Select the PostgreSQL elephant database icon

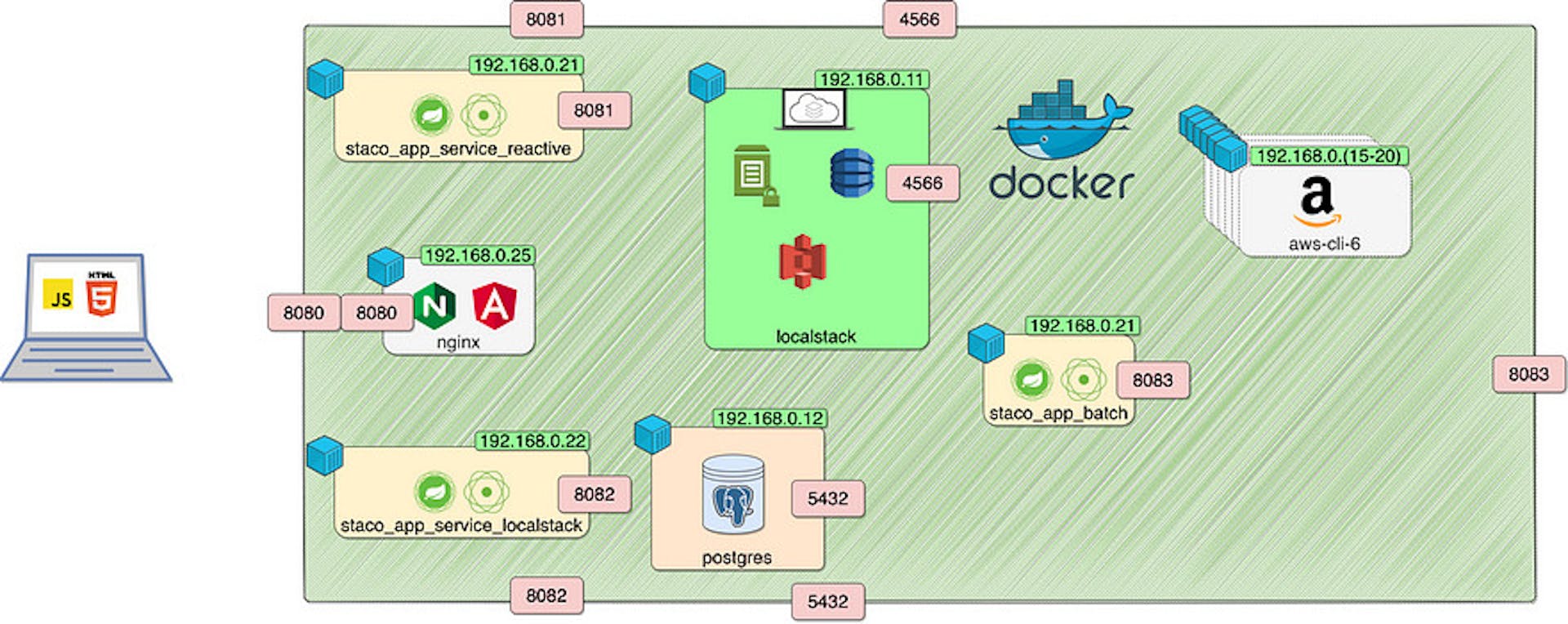(x=733, y=494)
